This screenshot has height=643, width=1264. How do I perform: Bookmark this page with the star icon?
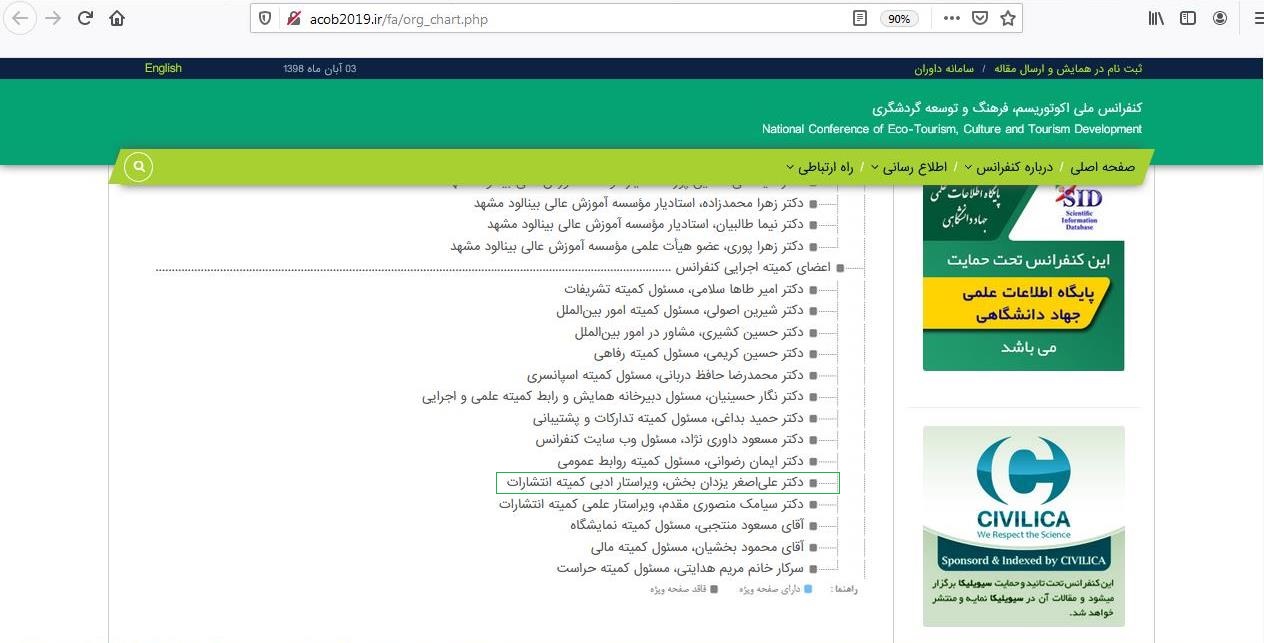[1008, 17]
